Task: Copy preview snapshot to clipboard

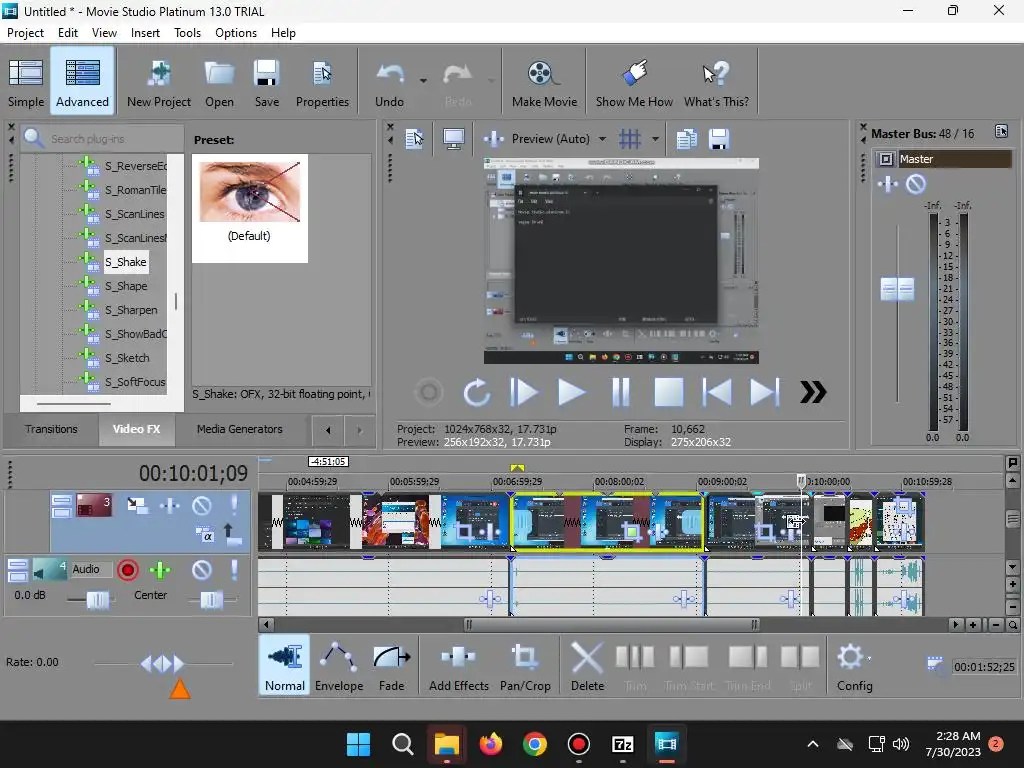Action: (686, 138)
